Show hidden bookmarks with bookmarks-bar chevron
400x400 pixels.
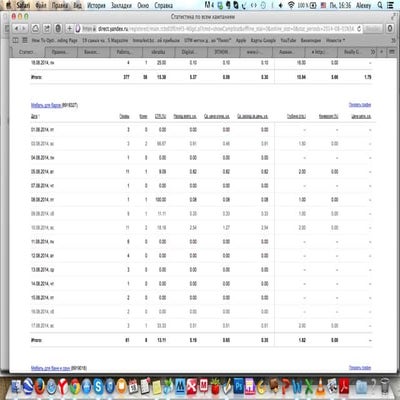(x=393, y=40)
